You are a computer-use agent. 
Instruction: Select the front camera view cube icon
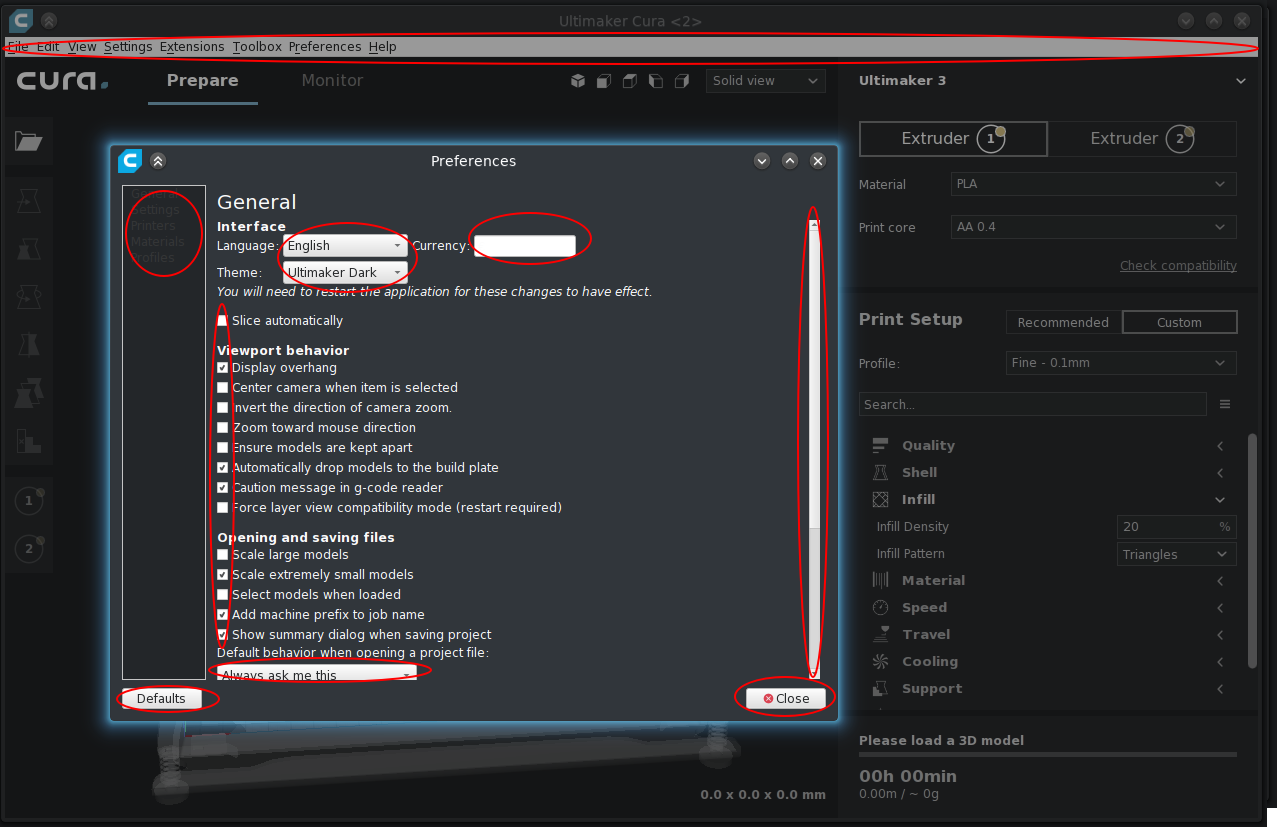604,81
